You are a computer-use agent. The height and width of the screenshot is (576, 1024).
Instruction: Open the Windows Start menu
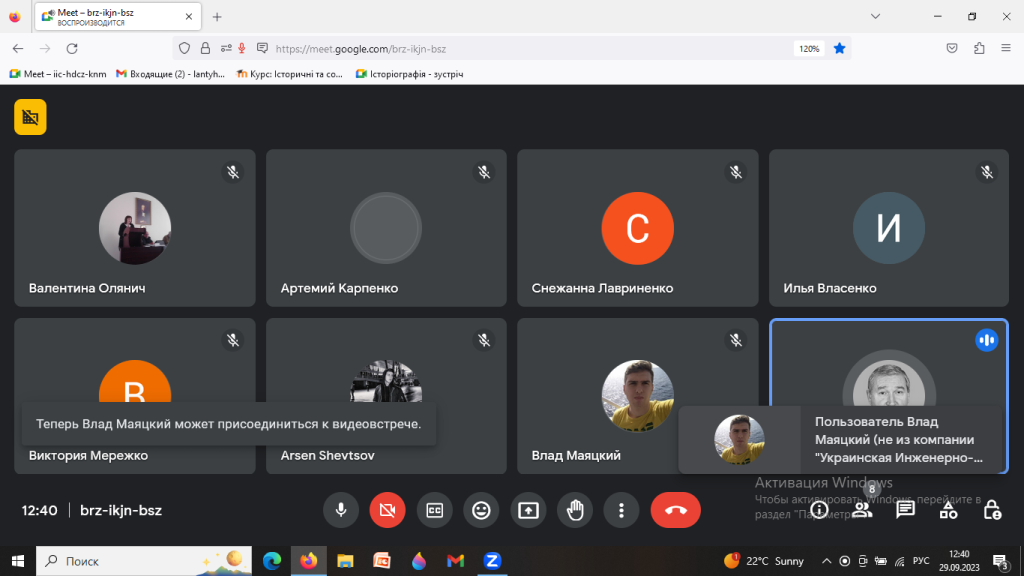(18, 561)
